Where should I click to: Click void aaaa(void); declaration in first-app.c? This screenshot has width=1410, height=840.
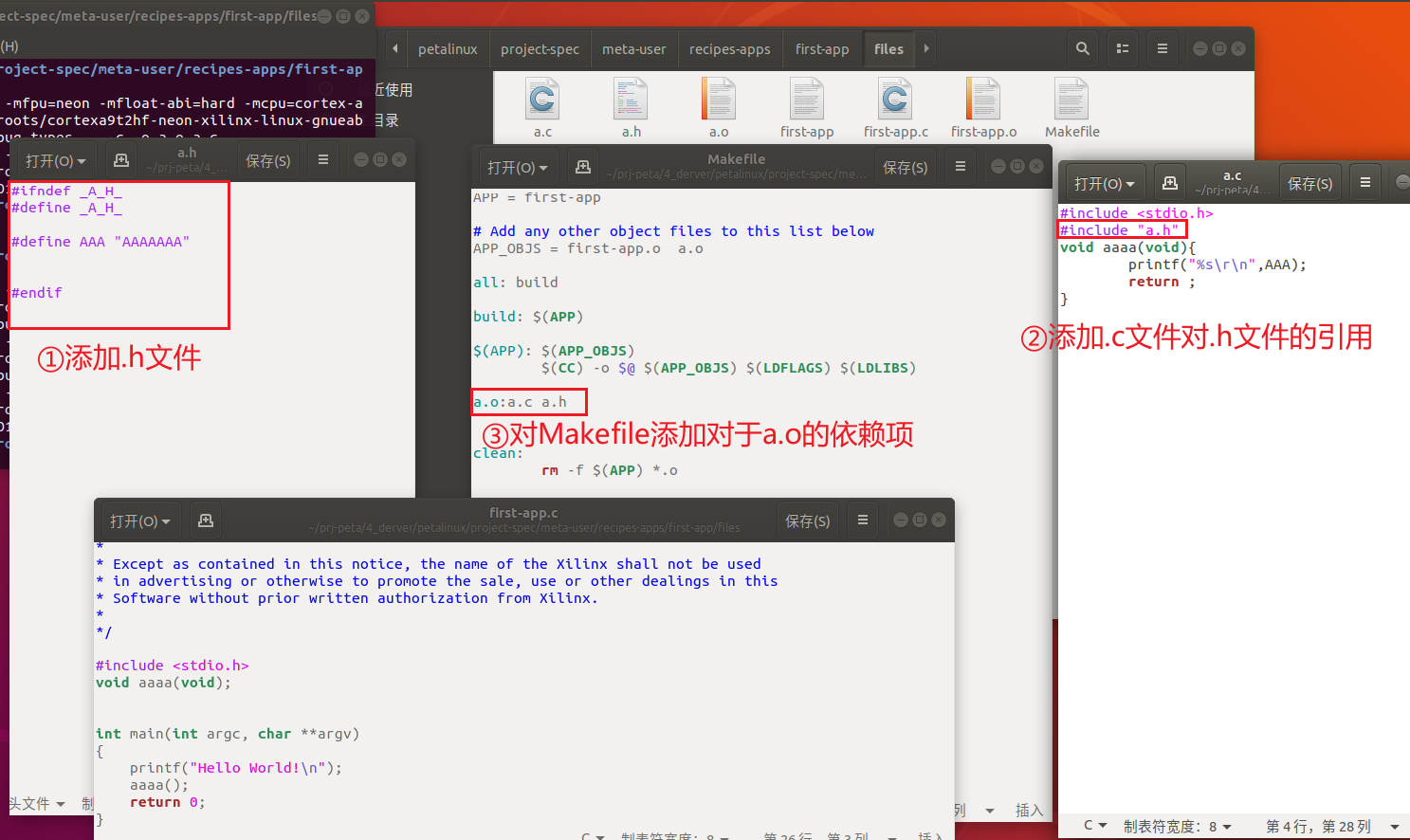[163, 683]
